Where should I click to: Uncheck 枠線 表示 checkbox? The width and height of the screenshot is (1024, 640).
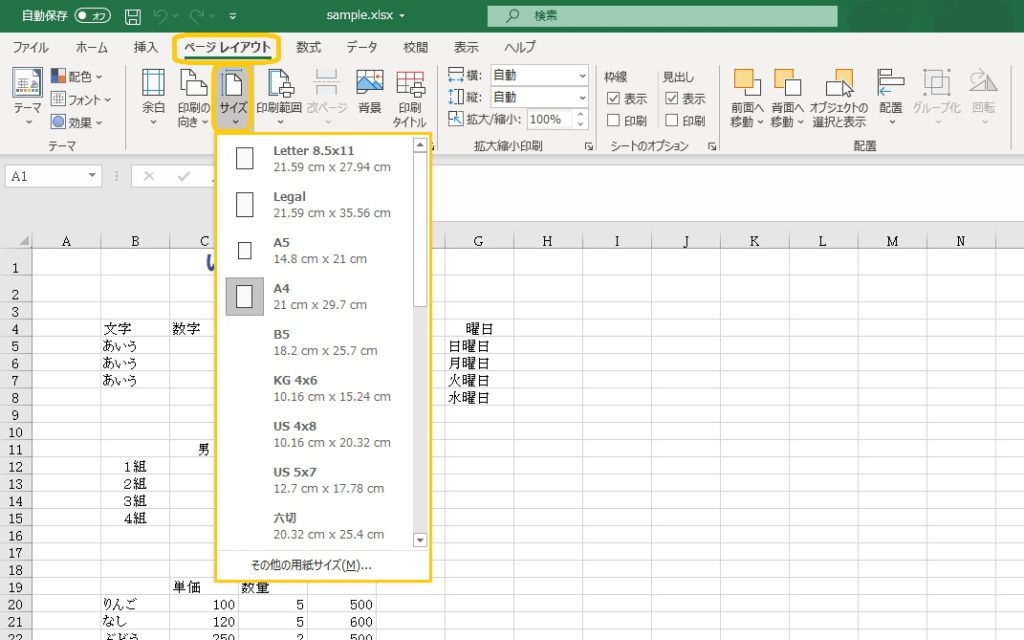pyautogui.click(x=614, y=99)
